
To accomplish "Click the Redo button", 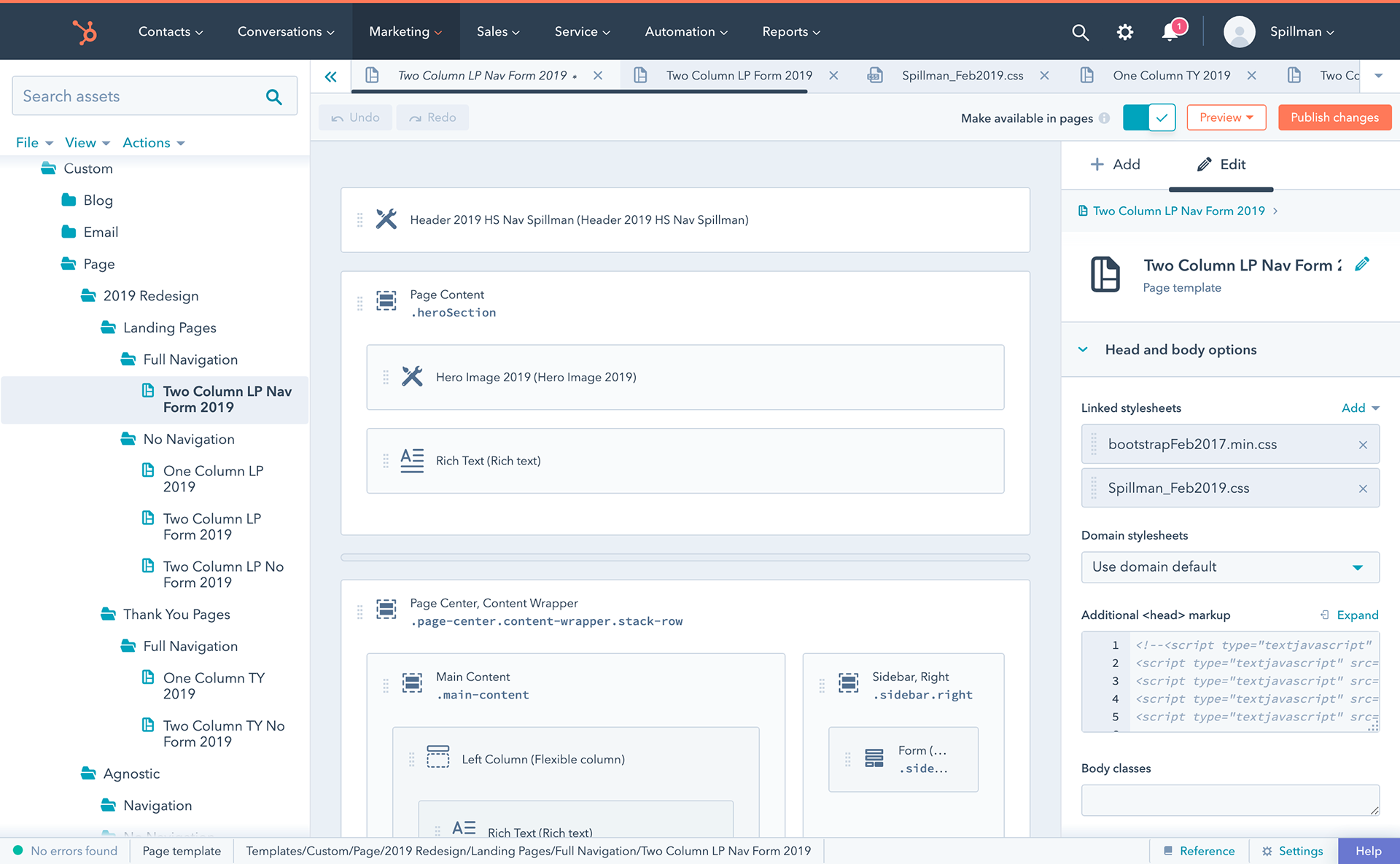I will click(432, 117).
